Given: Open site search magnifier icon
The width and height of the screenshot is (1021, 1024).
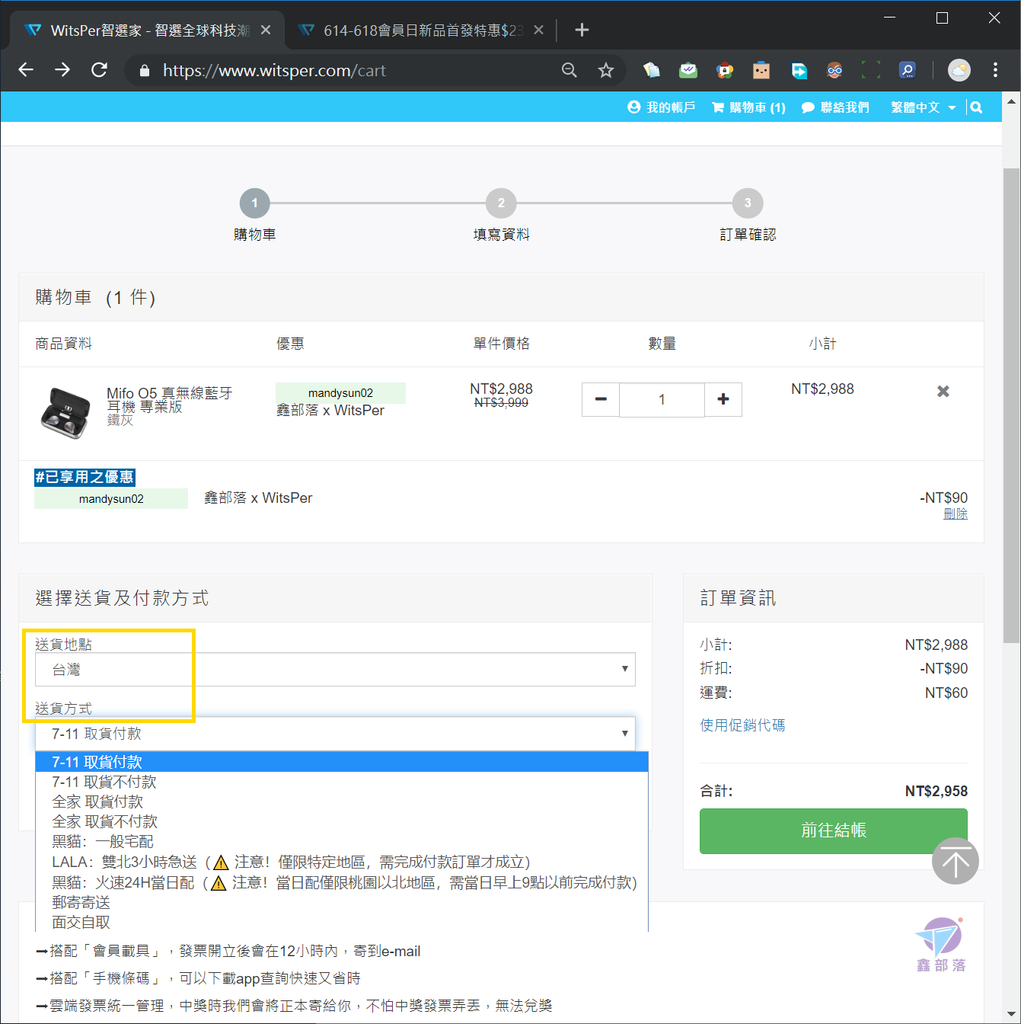Looking at the screenshot, I should click(976, 107).
